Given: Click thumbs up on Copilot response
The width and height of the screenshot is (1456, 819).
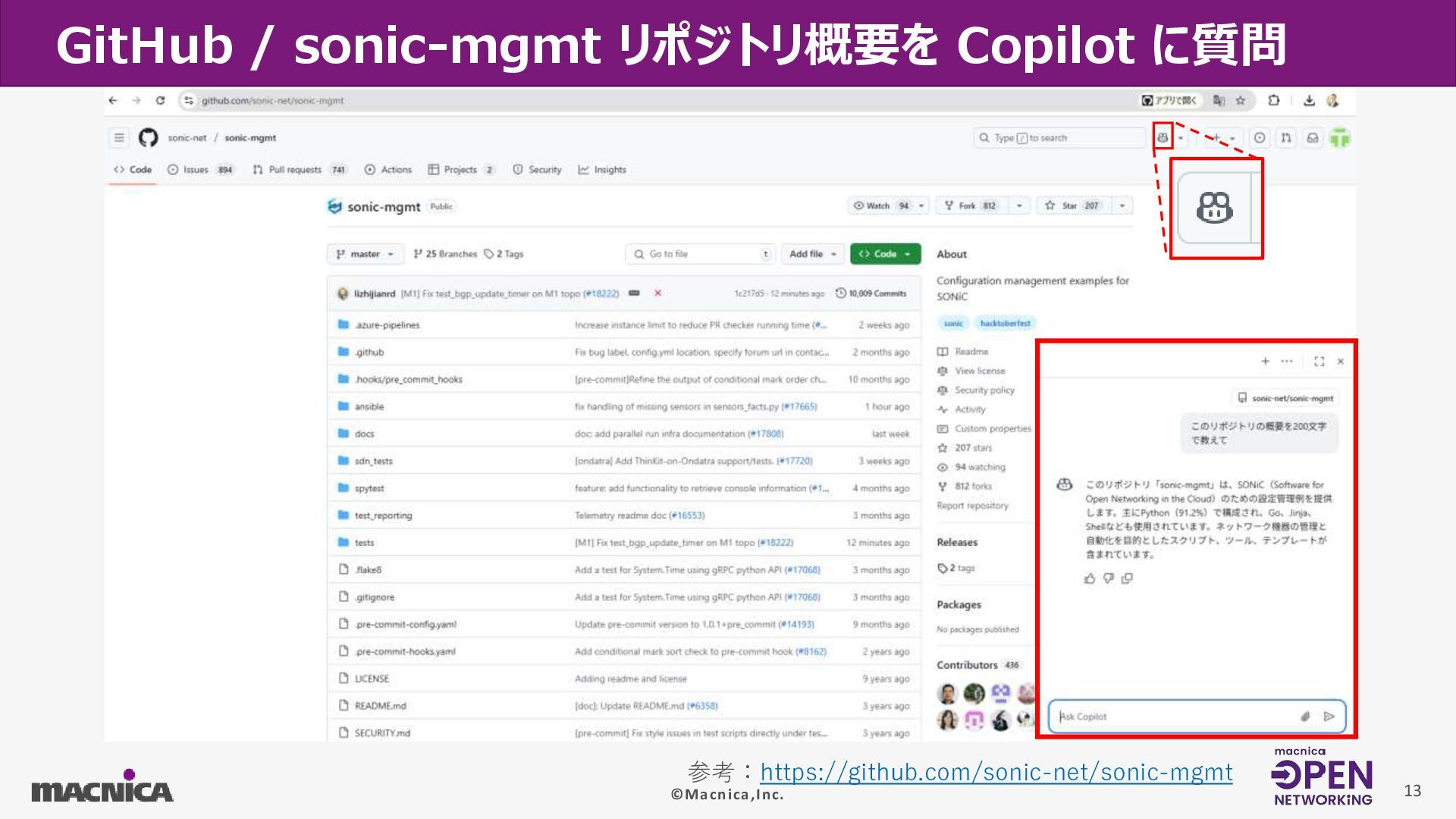Looking at the screenshot, I should tap(1090, 579).
